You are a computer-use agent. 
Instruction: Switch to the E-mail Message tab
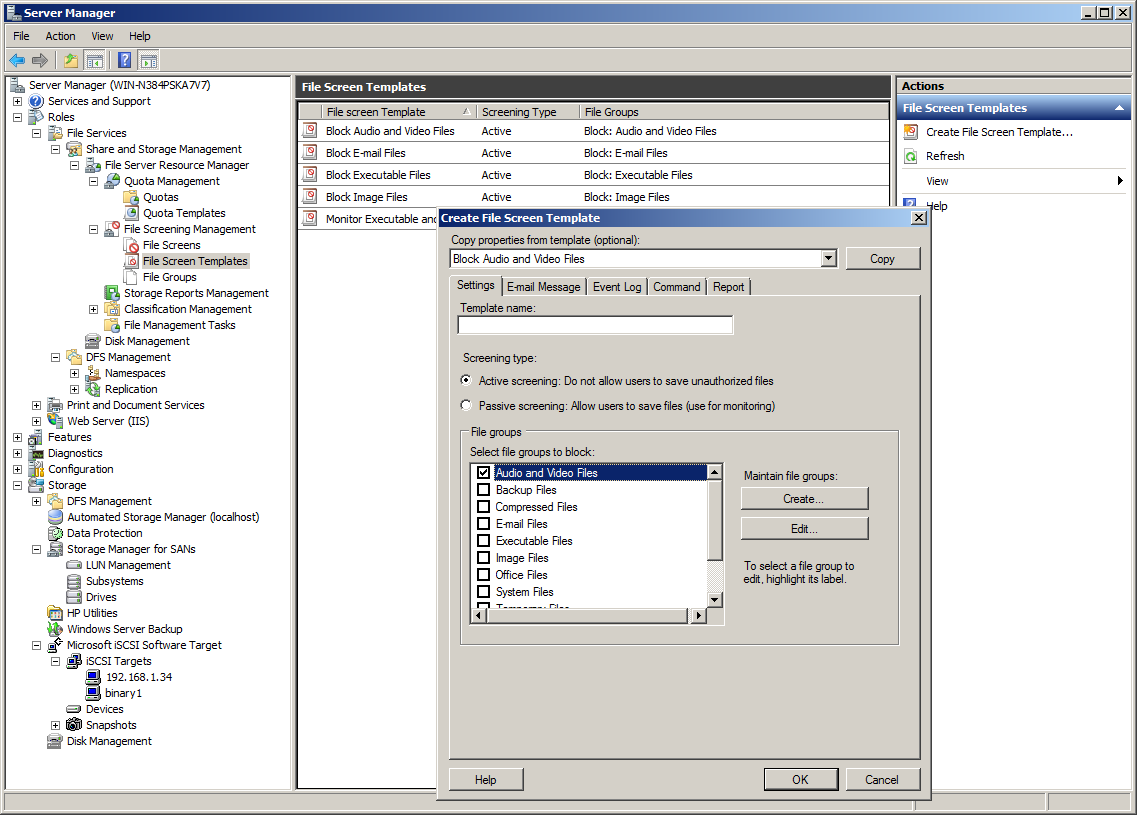(544, 287)
